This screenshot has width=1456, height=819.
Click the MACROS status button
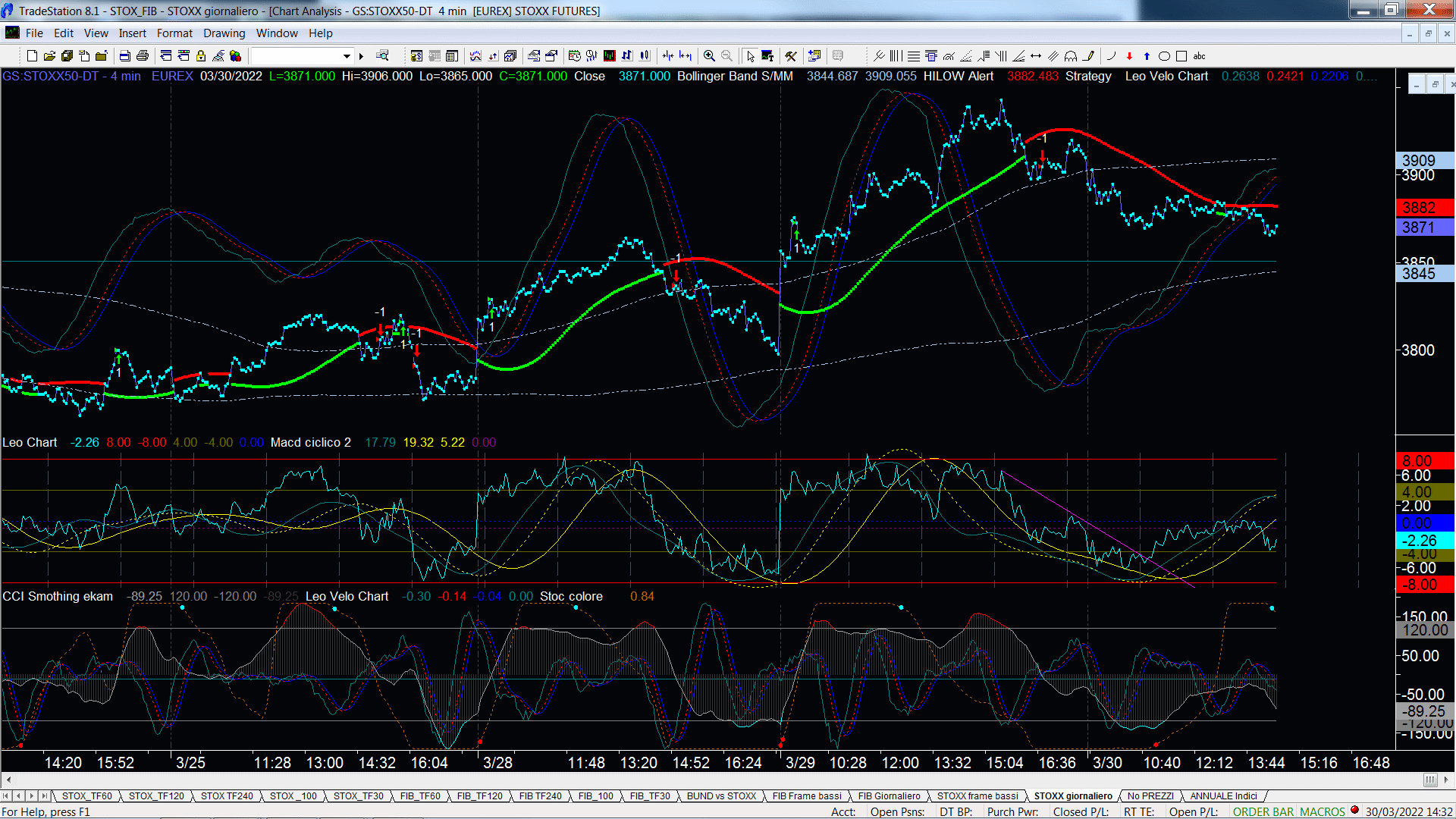coord(1323,812)
